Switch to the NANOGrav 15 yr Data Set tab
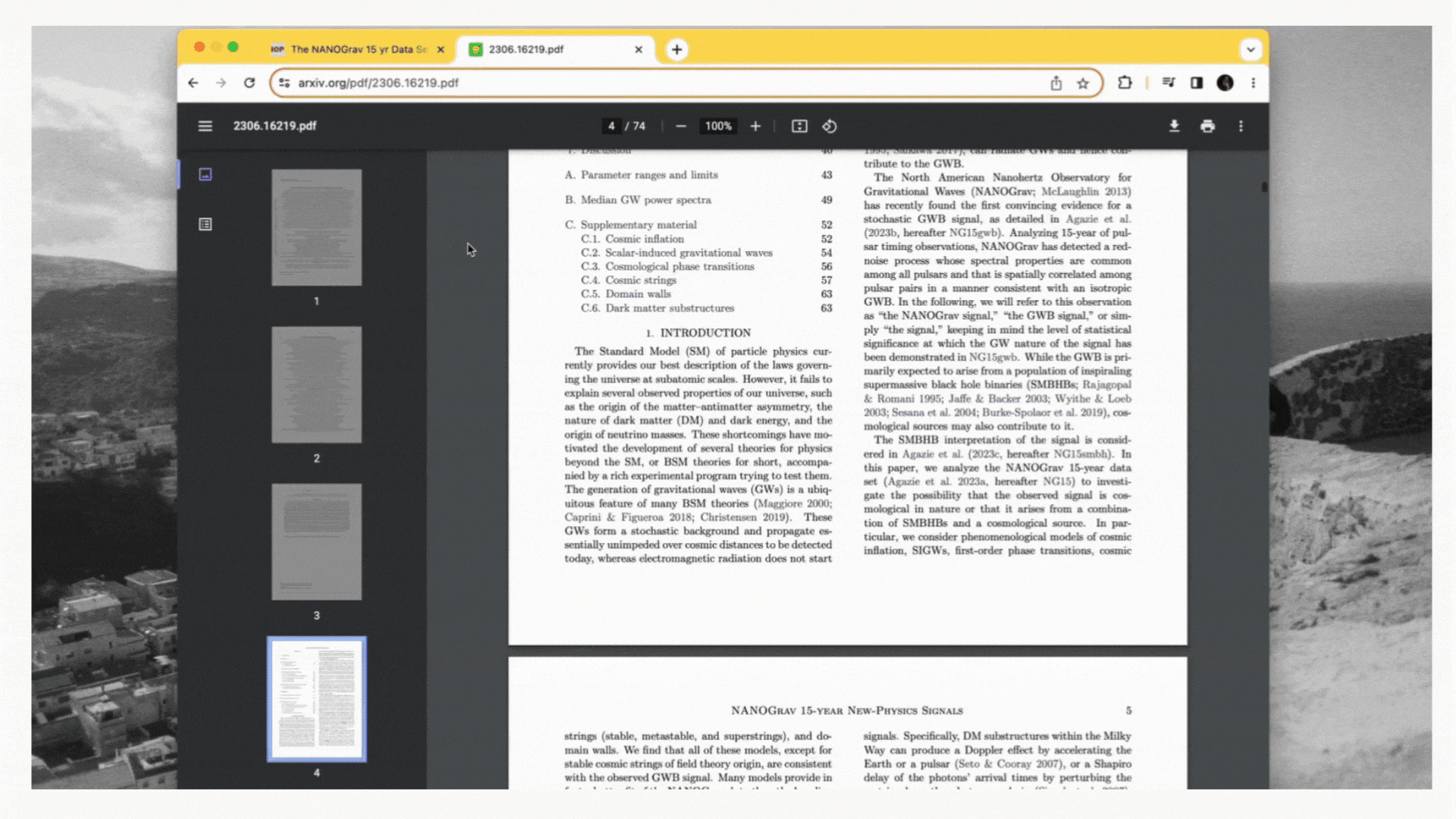The width and height of the screenshot is (1456, 819). (x=358, y=49)
